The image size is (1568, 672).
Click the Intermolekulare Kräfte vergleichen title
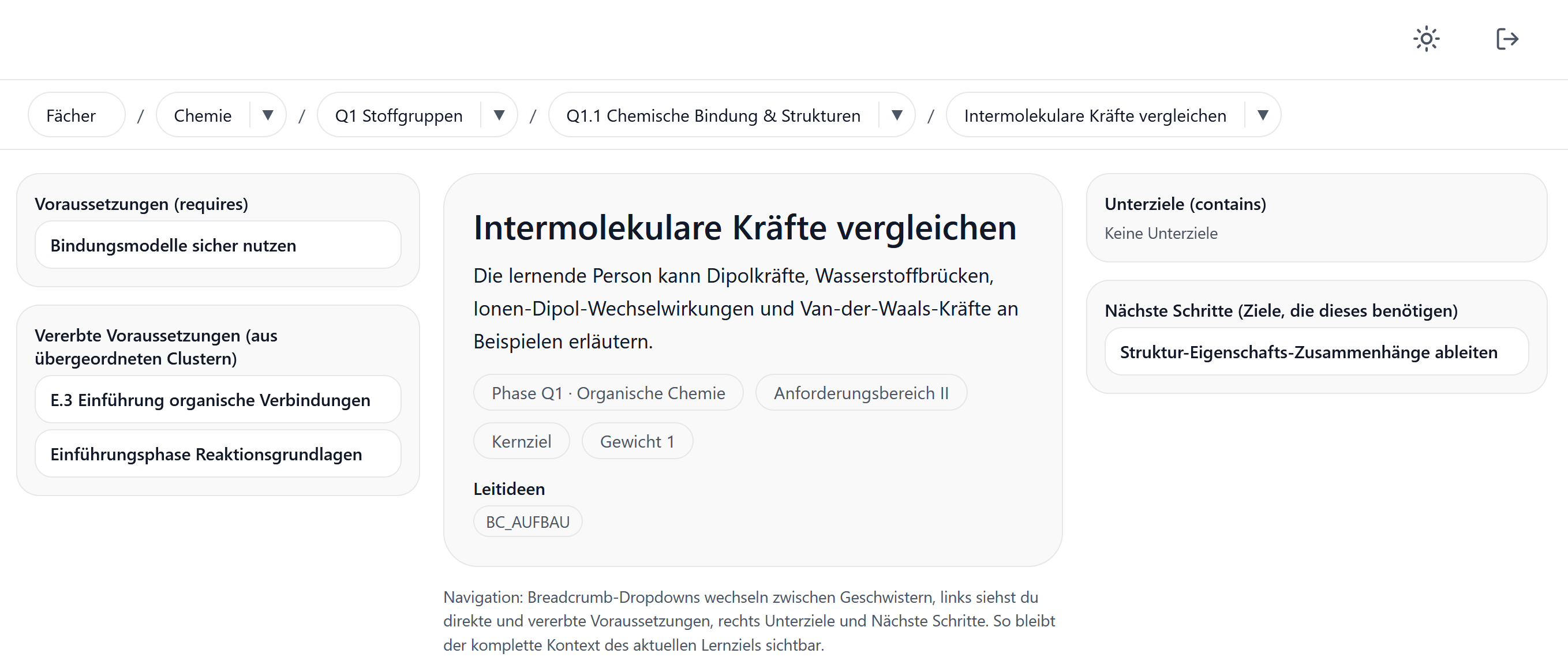[x=744, y=228]
